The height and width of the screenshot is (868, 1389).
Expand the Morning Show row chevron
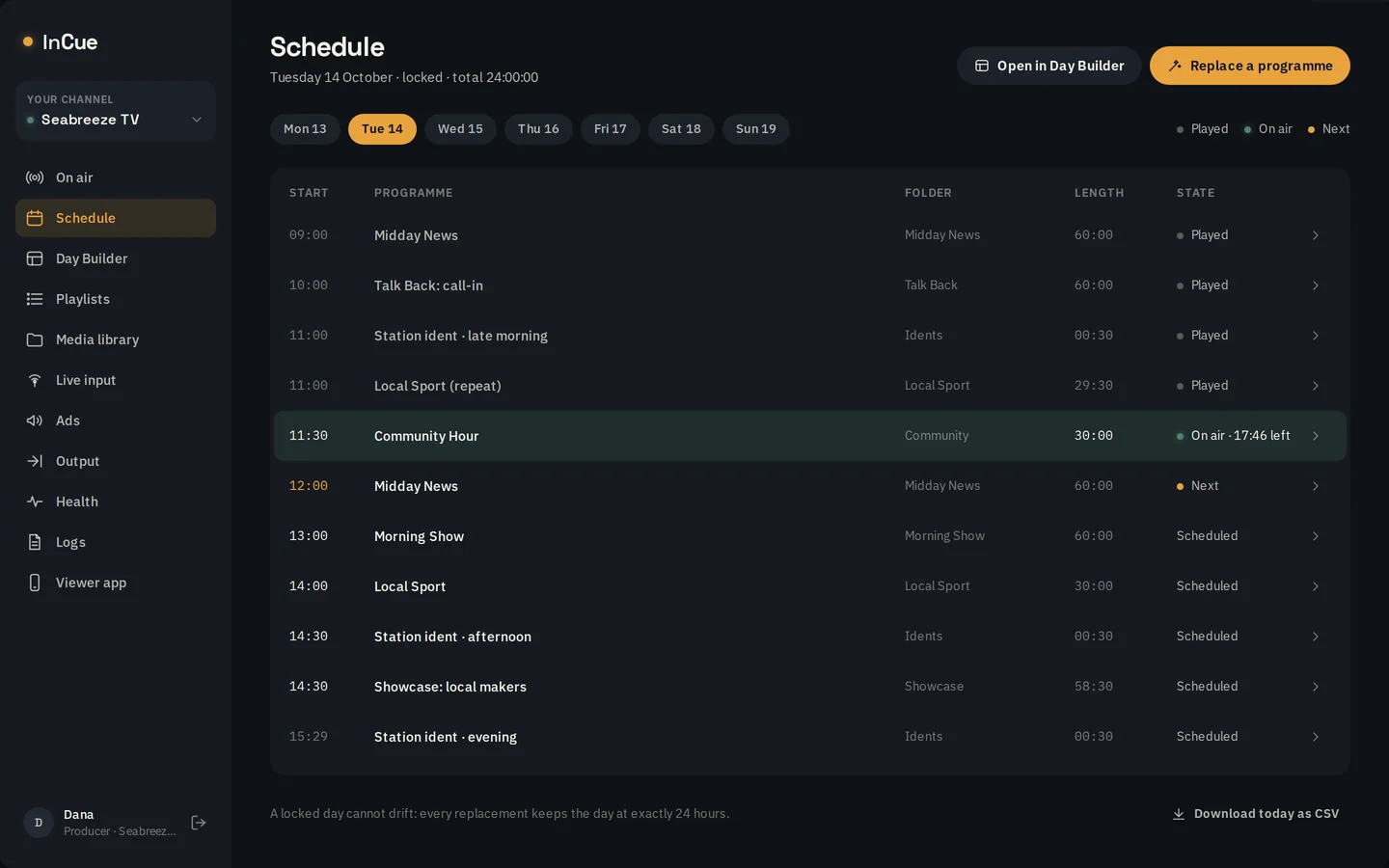click(x=1316, y=536)
